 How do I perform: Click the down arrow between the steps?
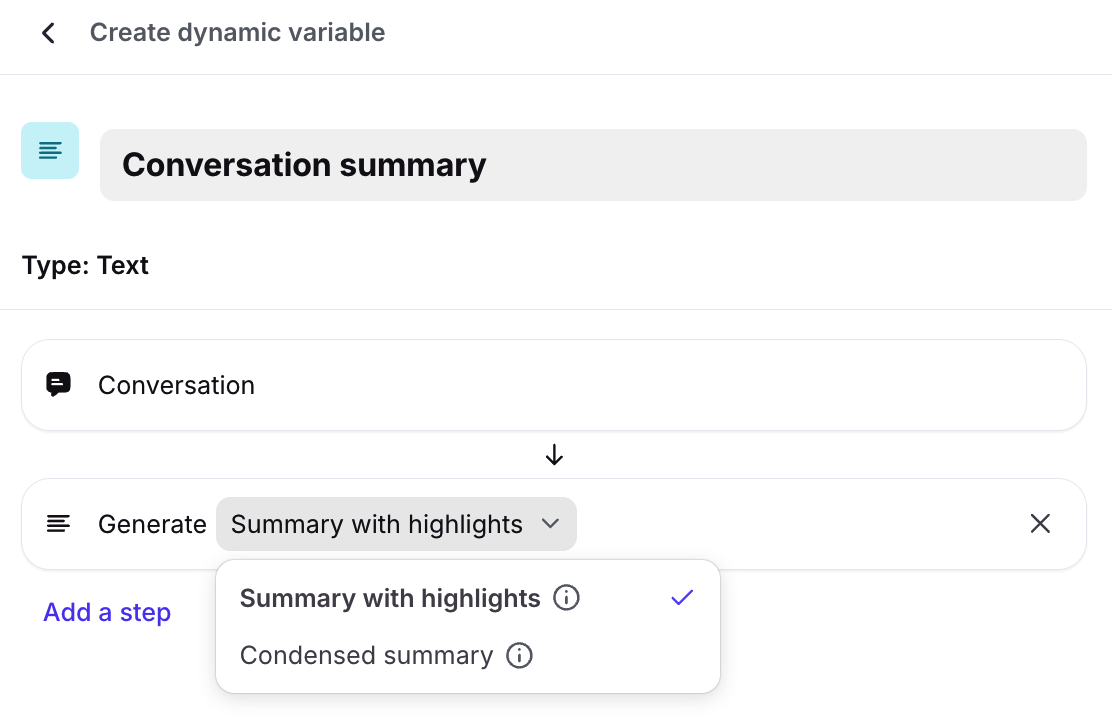point(554,456)
